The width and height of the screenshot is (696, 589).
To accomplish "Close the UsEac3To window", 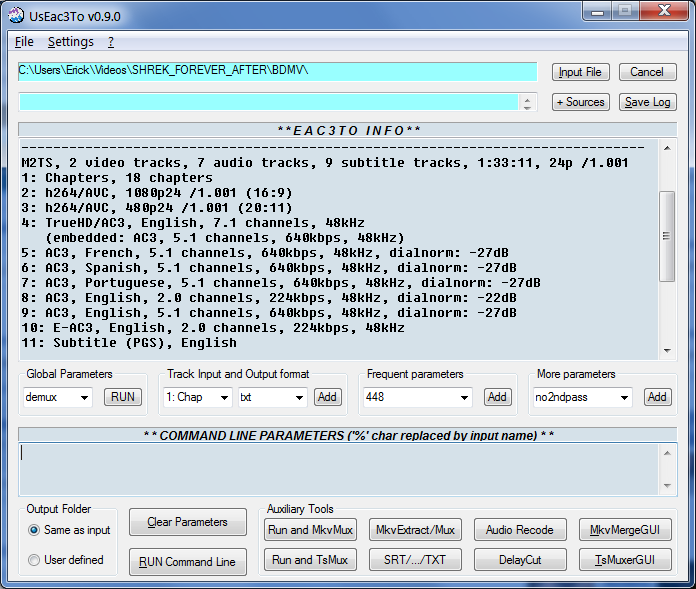I will (x=664, y=11).
